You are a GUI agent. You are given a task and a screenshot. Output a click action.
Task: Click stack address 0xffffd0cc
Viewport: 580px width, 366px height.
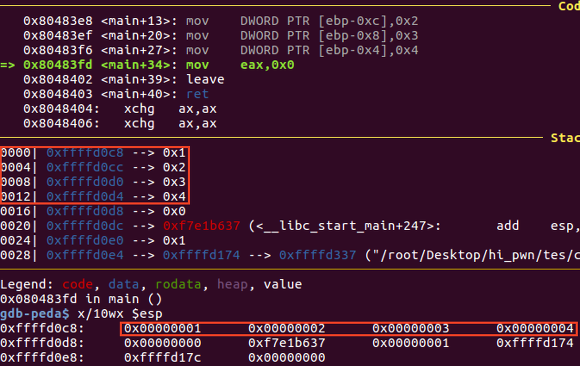point(85,167)
